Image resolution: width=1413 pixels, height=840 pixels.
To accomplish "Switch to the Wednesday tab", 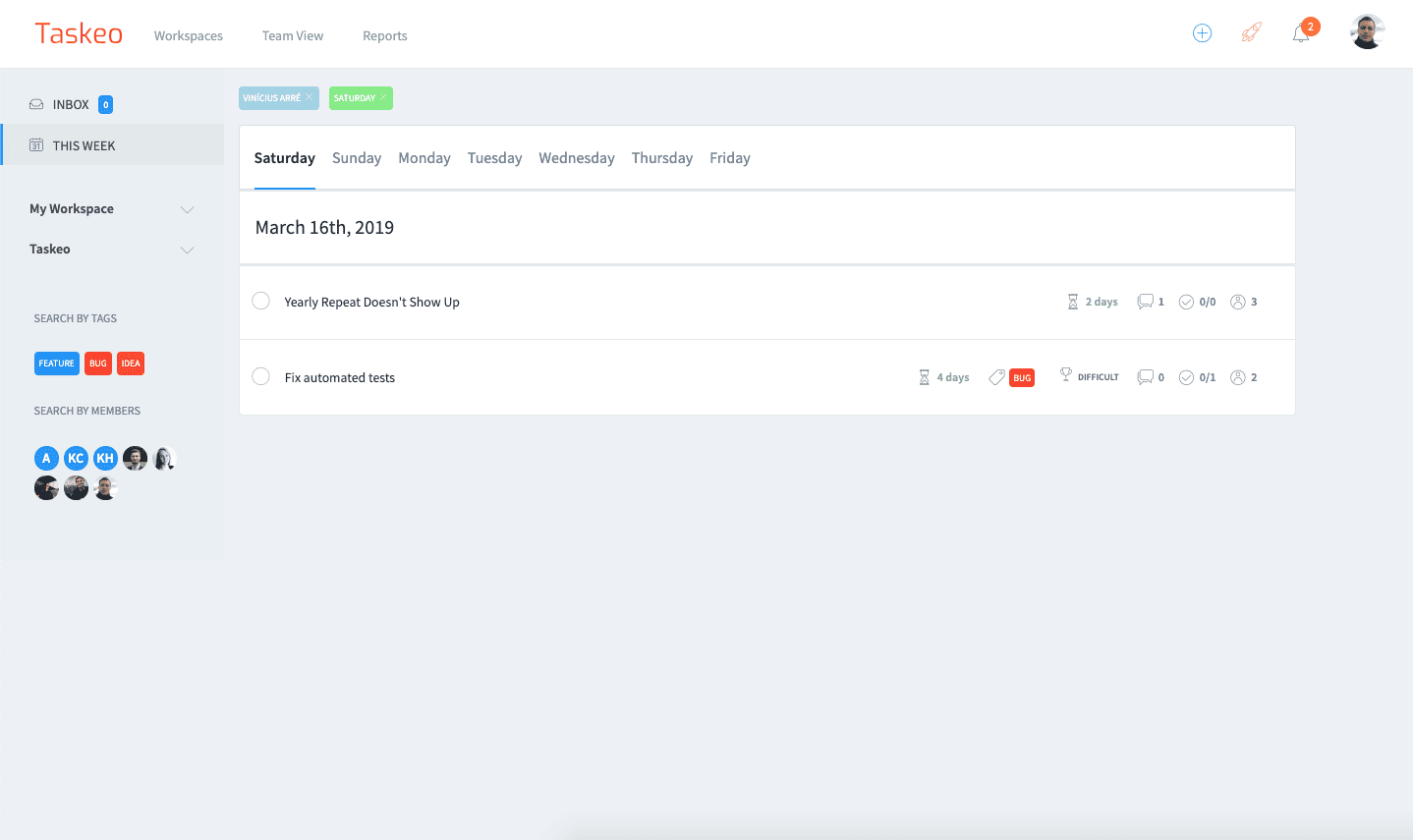I will (x=576, y=158).
